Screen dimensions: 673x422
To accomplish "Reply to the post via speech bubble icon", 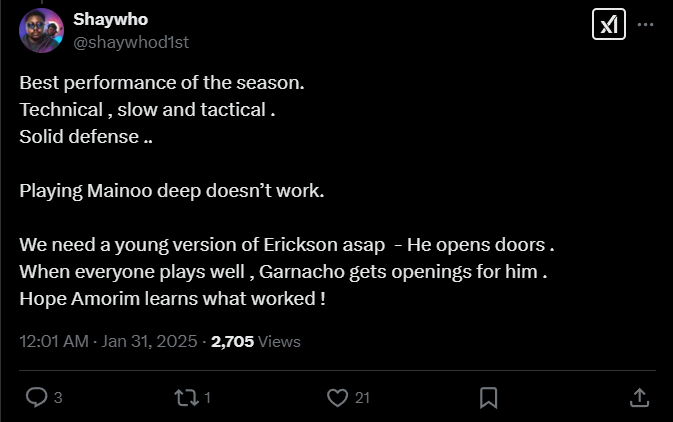I will coord(36,397).
